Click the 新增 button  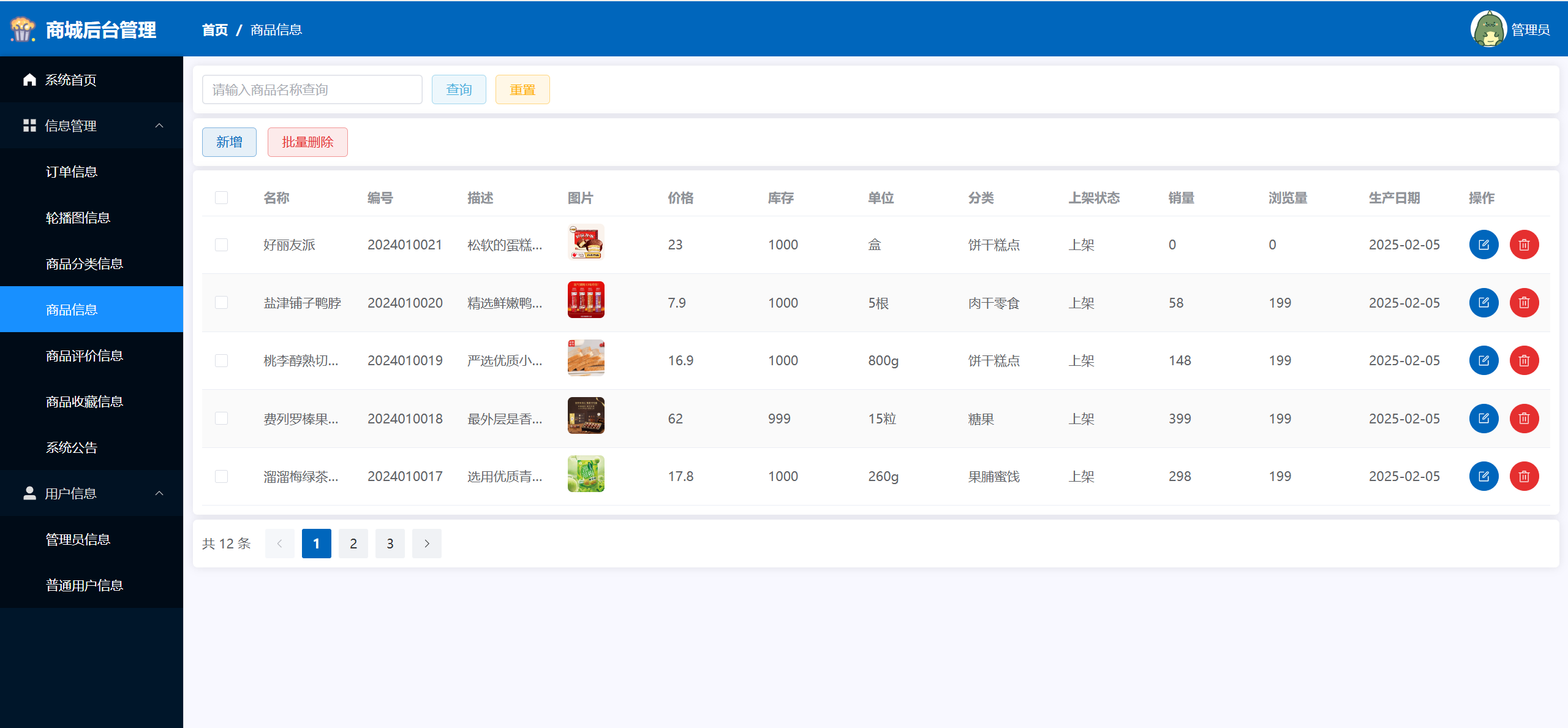pos(229,142)
